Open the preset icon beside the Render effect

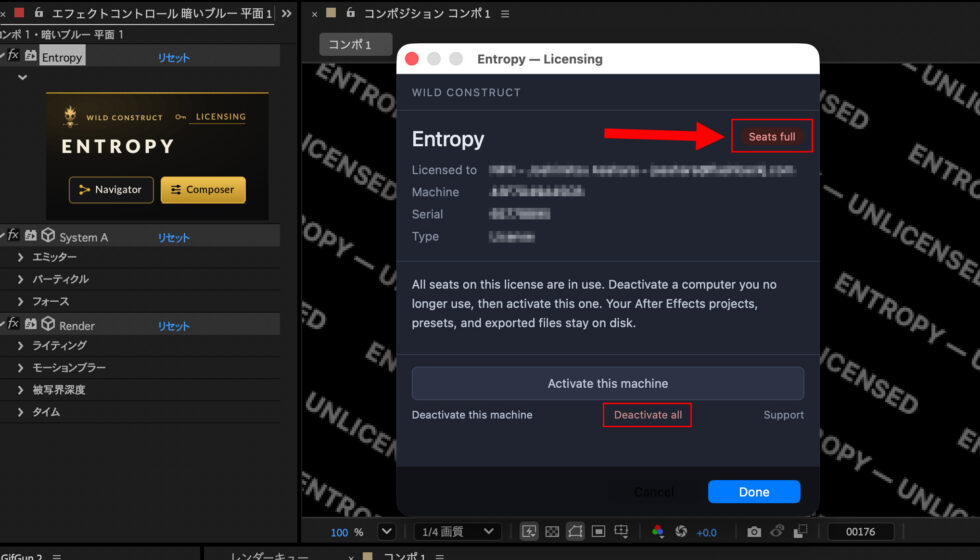31,324
